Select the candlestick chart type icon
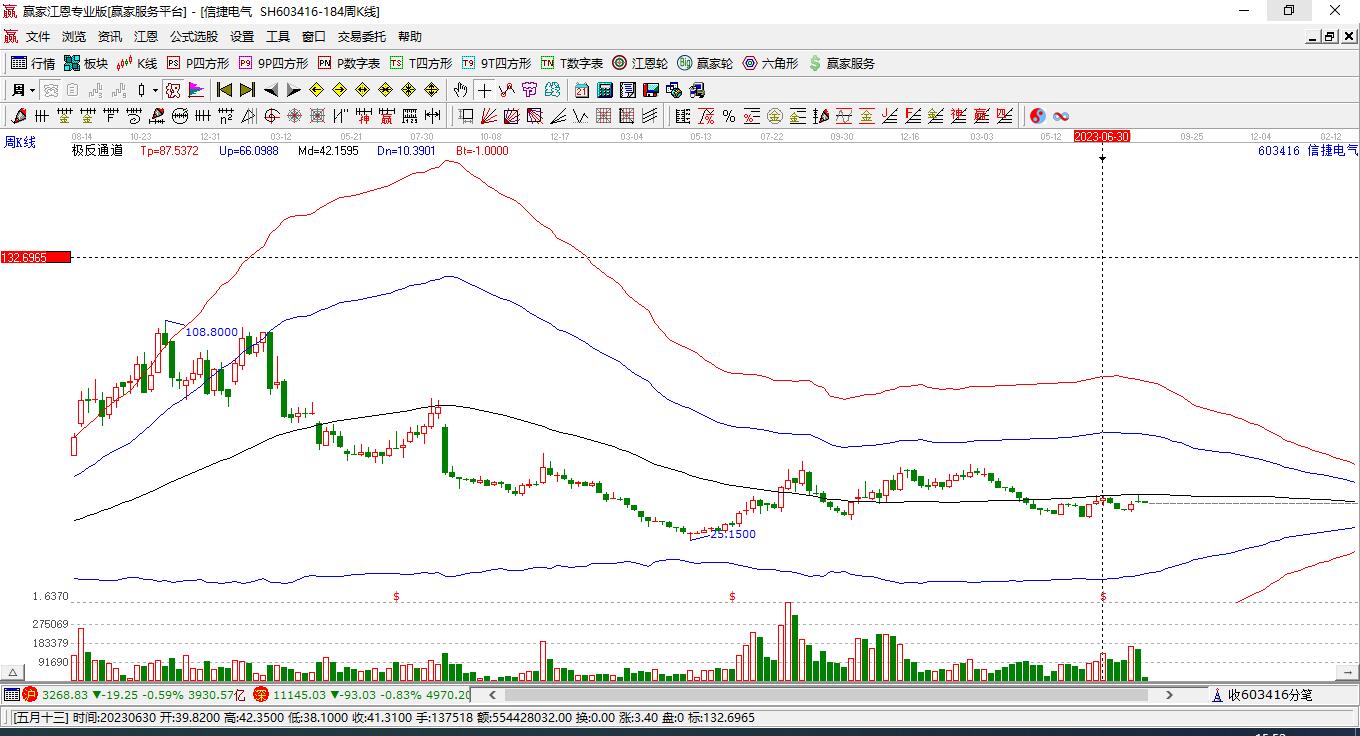The width and height of the screenshot is (1360, 736). [142, 90]
